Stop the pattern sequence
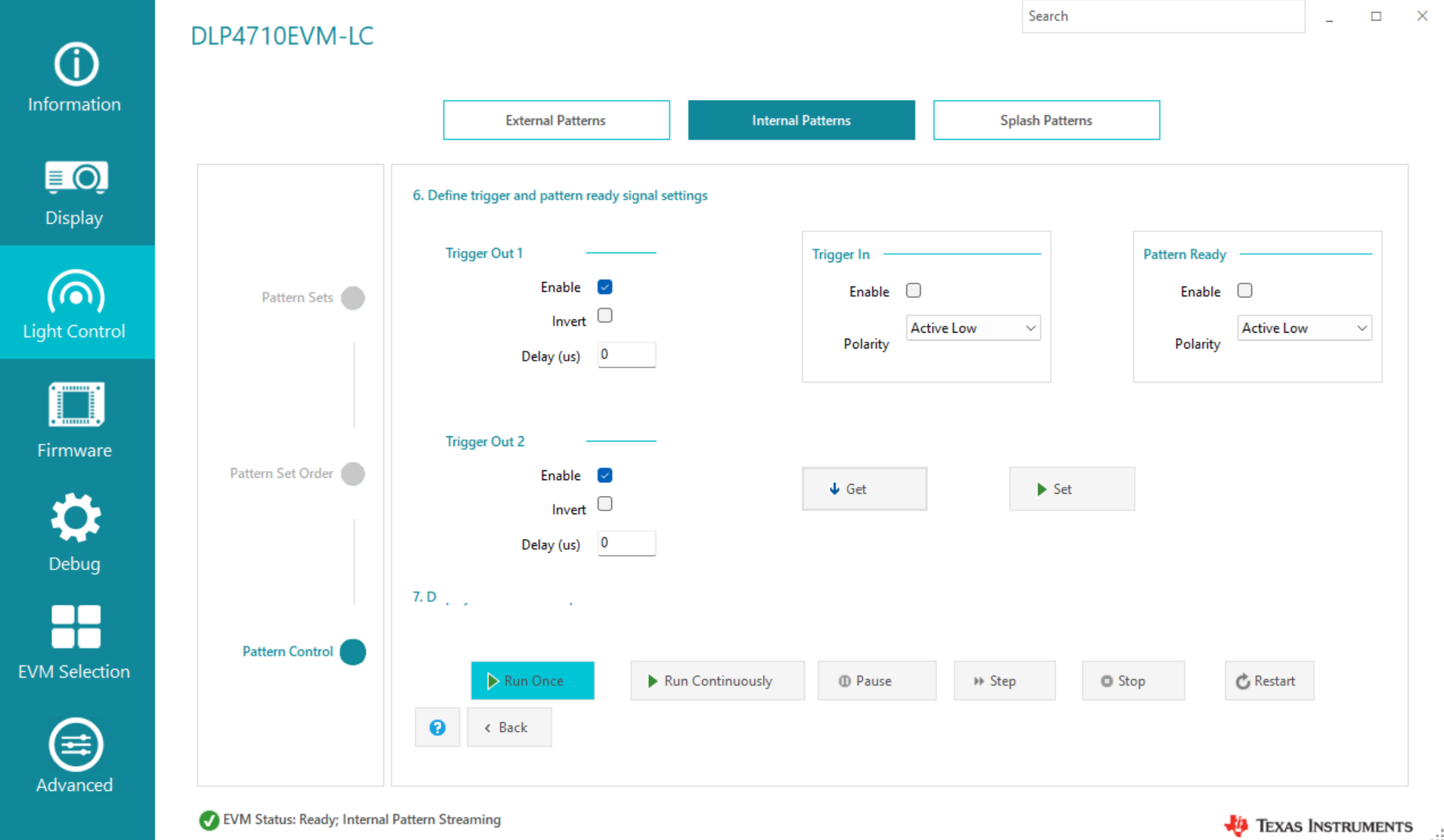Screen dimensions: 1444x840 pyautogui.click(x=1133, y=681)
